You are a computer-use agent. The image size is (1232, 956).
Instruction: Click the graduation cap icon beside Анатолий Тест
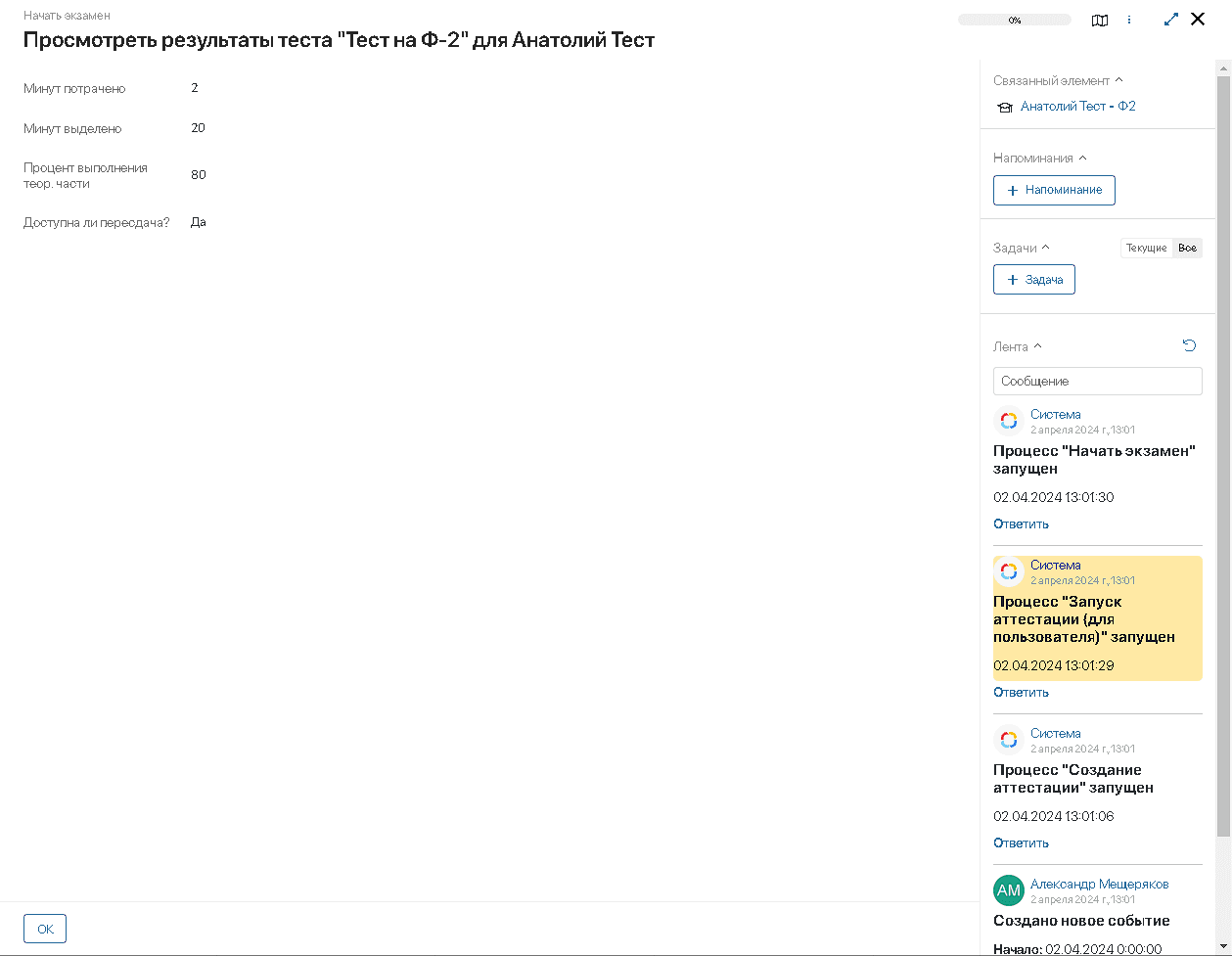[x=1004, y=108]
